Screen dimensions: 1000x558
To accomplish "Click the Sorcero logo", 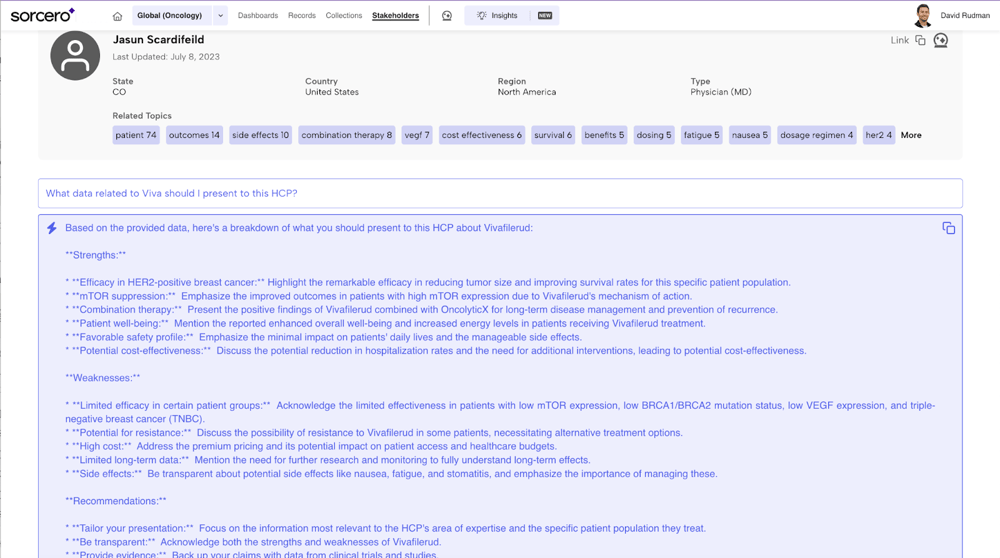I will coord(43,15).
